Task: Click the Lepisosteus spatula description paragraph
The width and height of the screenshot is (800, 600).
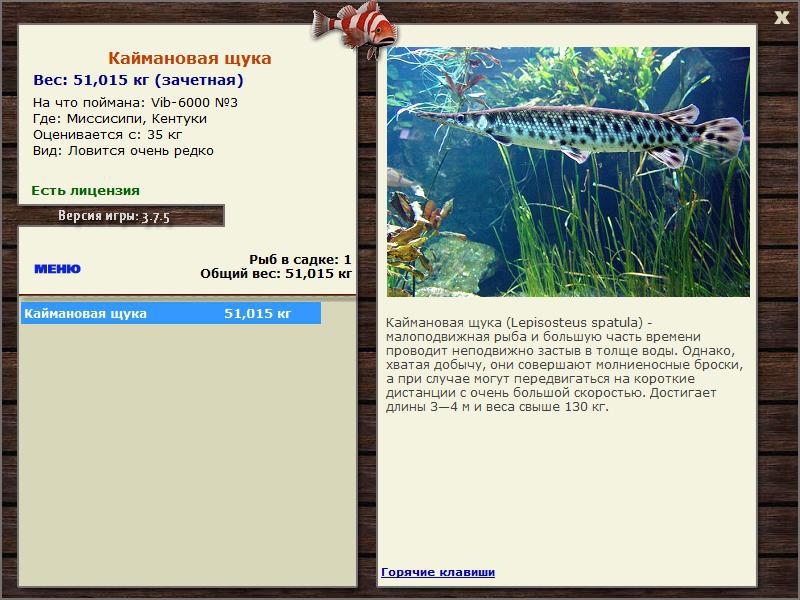Action: (x=564, y=364)
